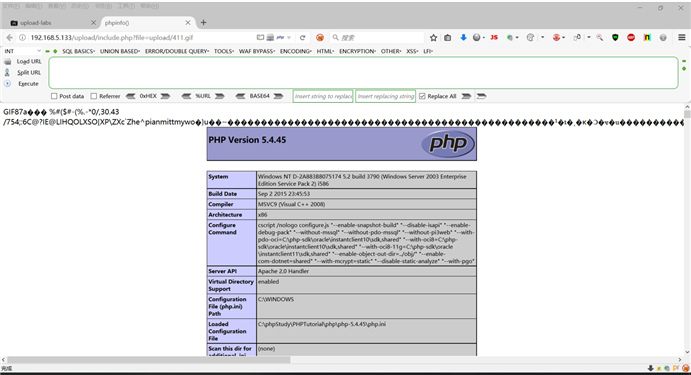Uncheck the Replace All checkbox
The width and height of the screenshot is (691, 375).
click(x=422, y=96)
